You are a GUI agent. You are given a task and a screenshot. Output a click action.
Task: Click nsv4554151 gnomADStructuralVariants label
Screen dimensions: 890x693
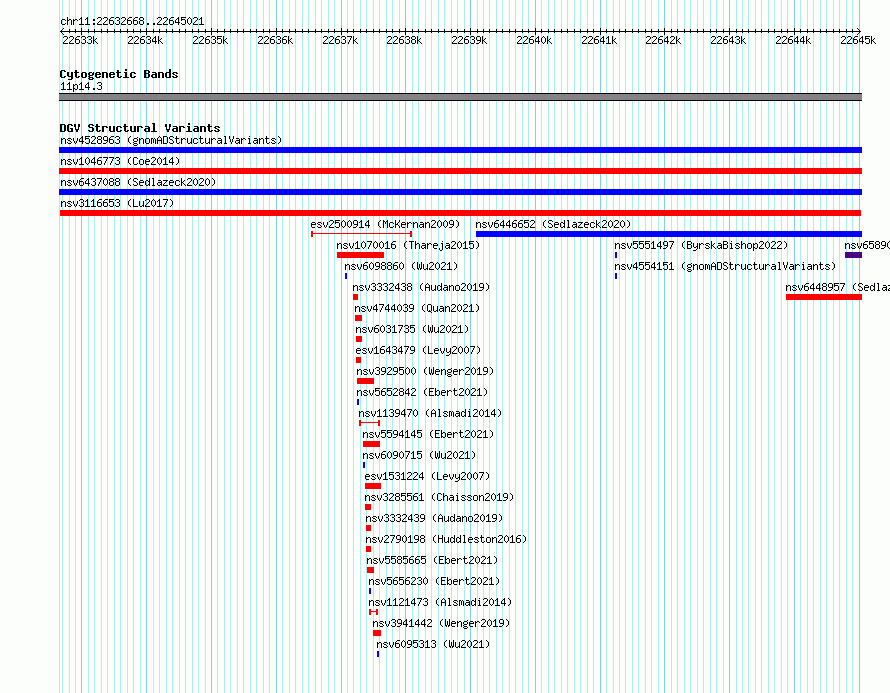(x=725, y=266)
